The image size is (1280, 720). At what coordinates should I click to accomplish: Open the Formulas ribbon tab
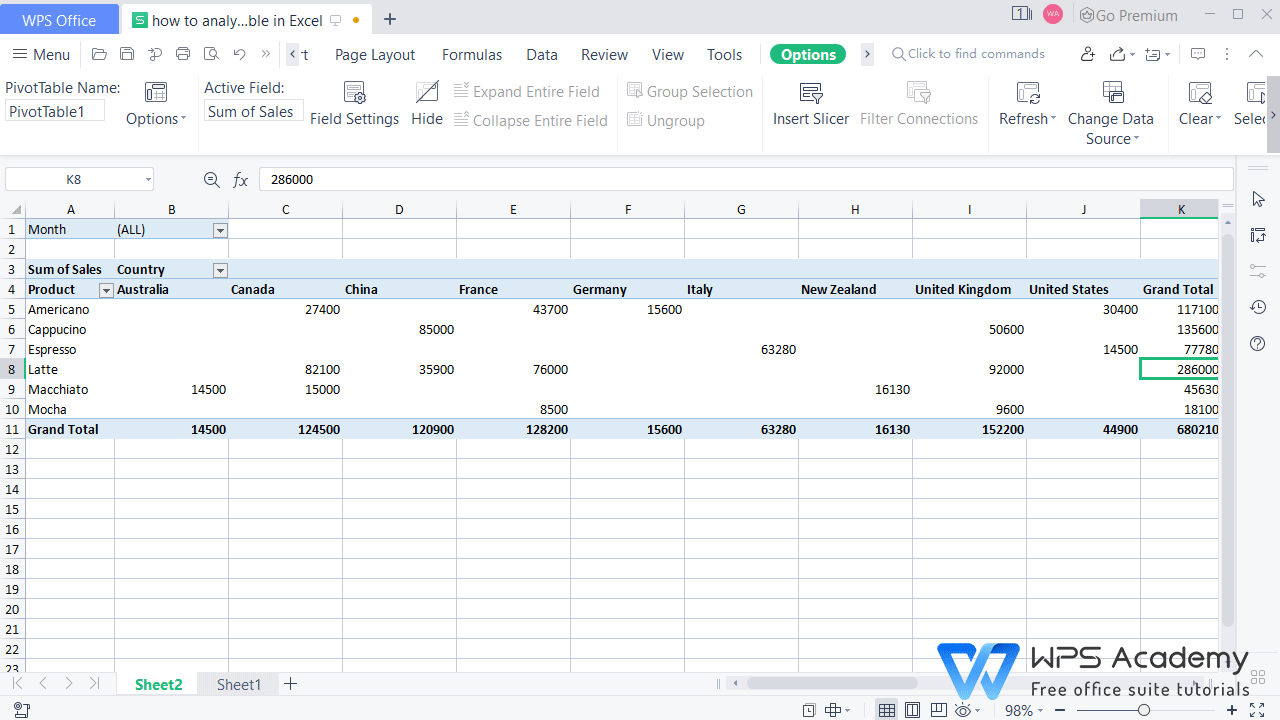[x=472, y=55]
